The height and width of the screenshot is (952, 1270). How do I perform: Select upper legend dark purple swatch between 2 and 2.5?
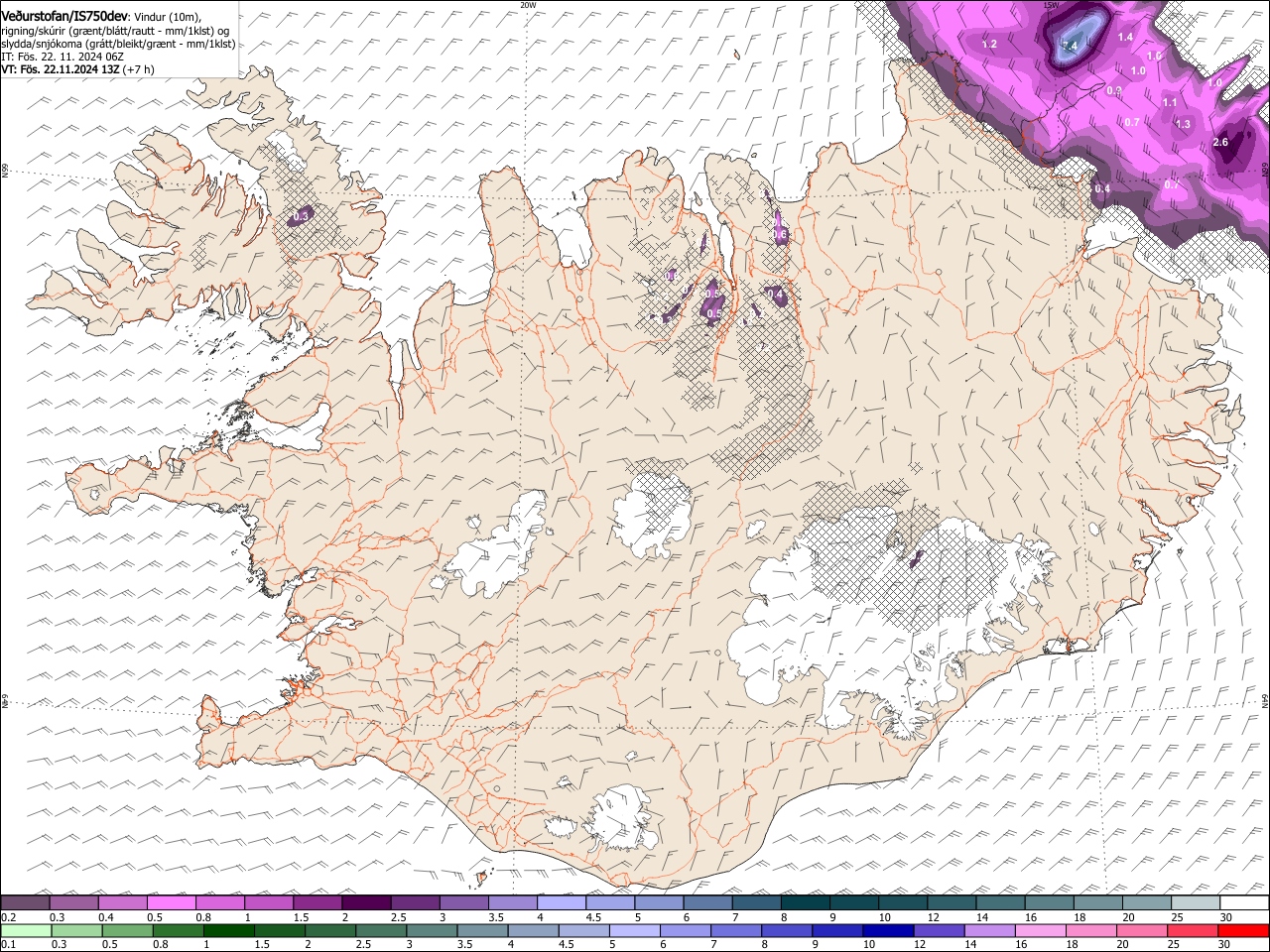coord(366,903)
